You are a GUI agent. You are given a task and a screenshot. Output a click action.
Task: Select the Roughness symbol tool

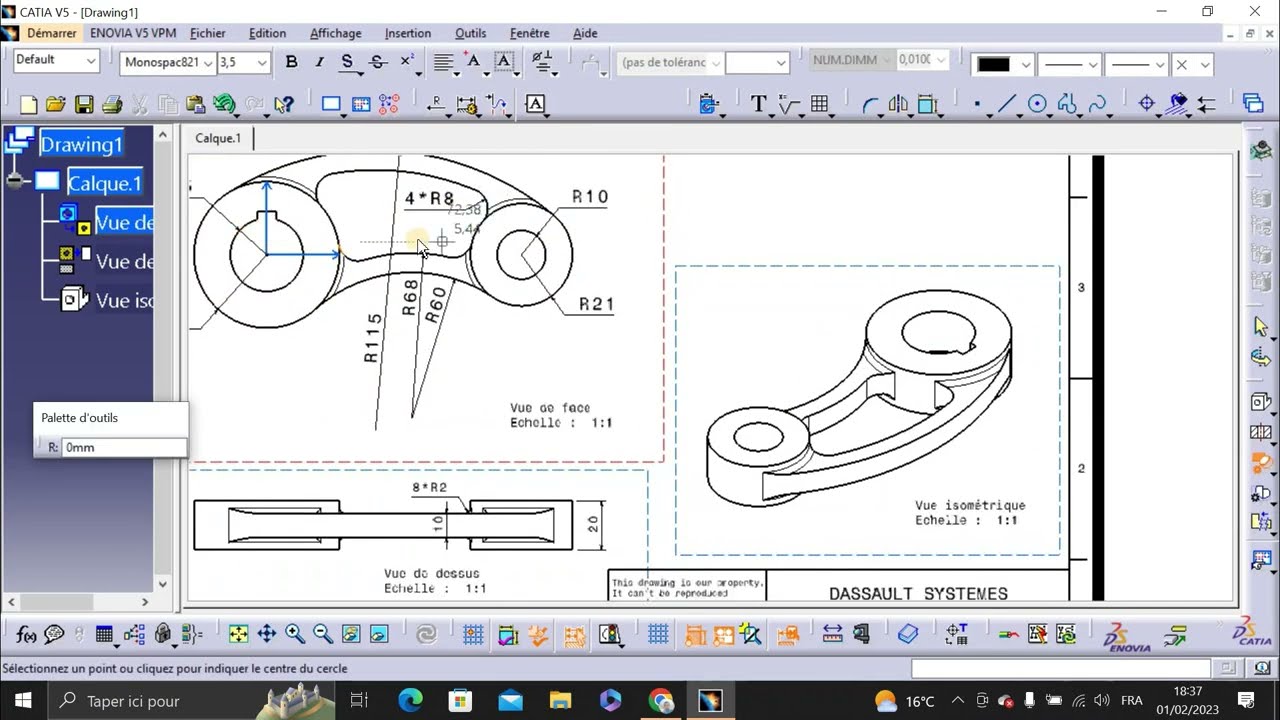pyautogui.click(x=789, y=104)
